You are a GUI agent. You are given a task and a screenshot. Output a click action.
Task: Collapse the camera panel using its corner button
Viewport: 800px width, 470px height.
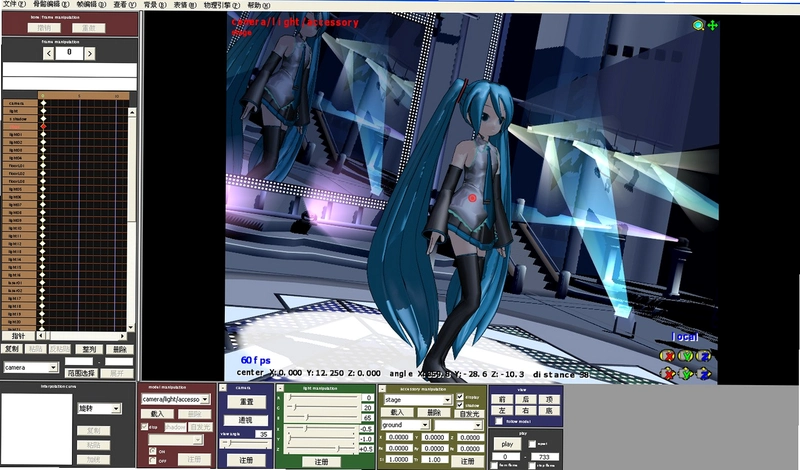223,388
